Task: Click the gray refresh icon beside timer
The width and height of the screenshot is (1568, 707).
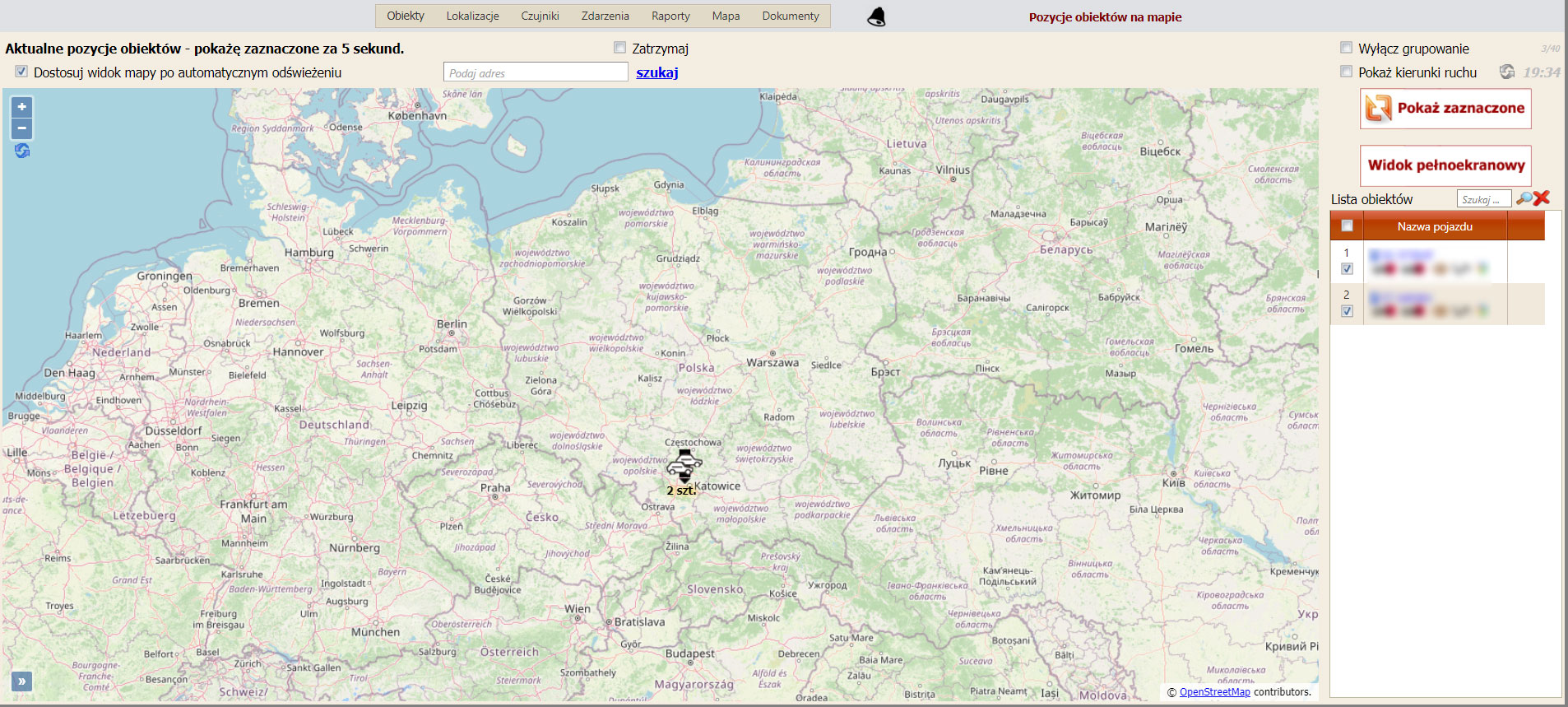Action: click(1507, 72)
